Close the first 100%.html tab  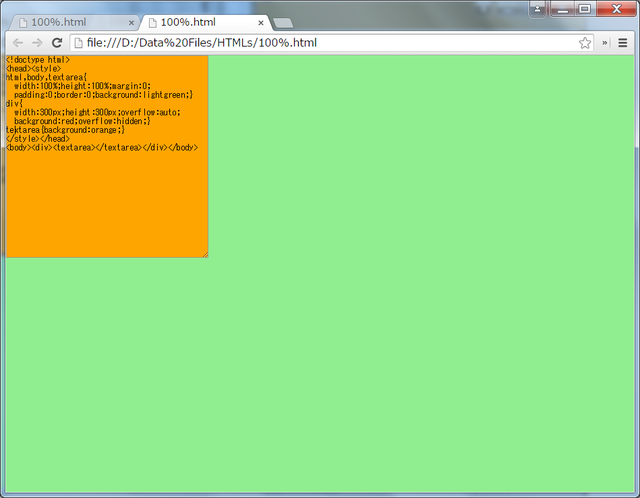coord(131,23)
